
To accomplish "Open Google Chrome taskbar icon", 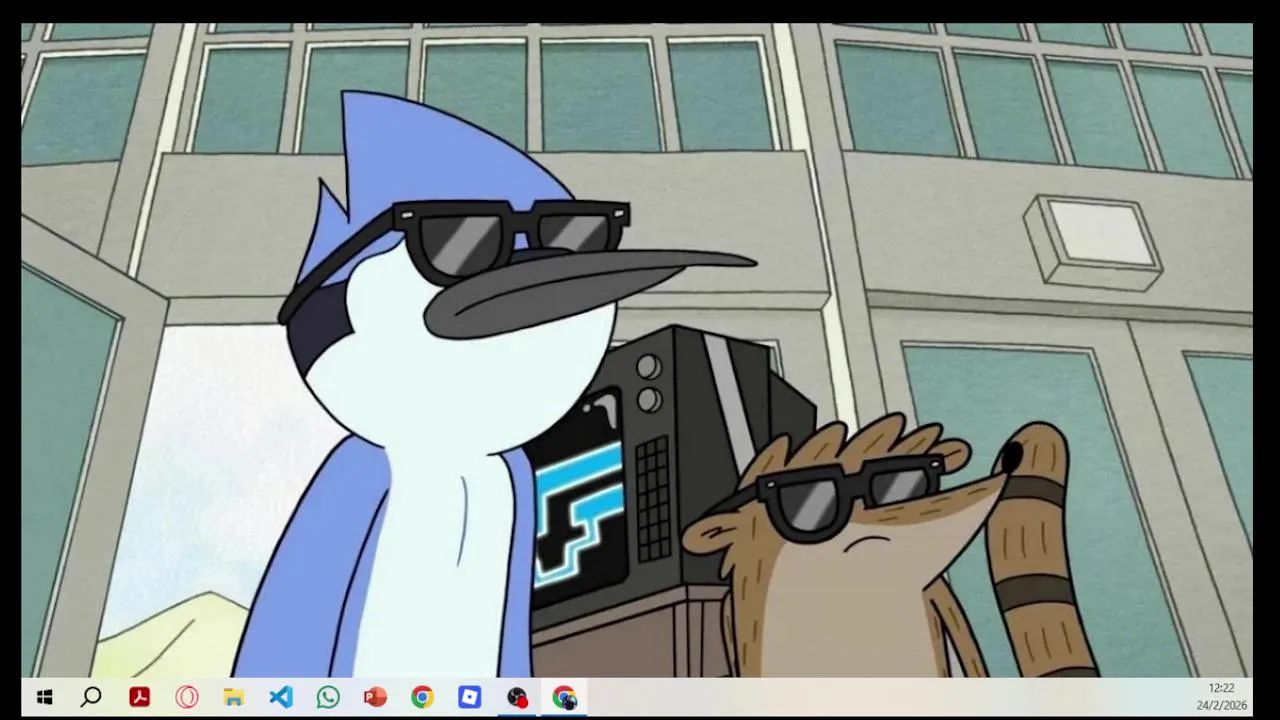I will (422, 697).
